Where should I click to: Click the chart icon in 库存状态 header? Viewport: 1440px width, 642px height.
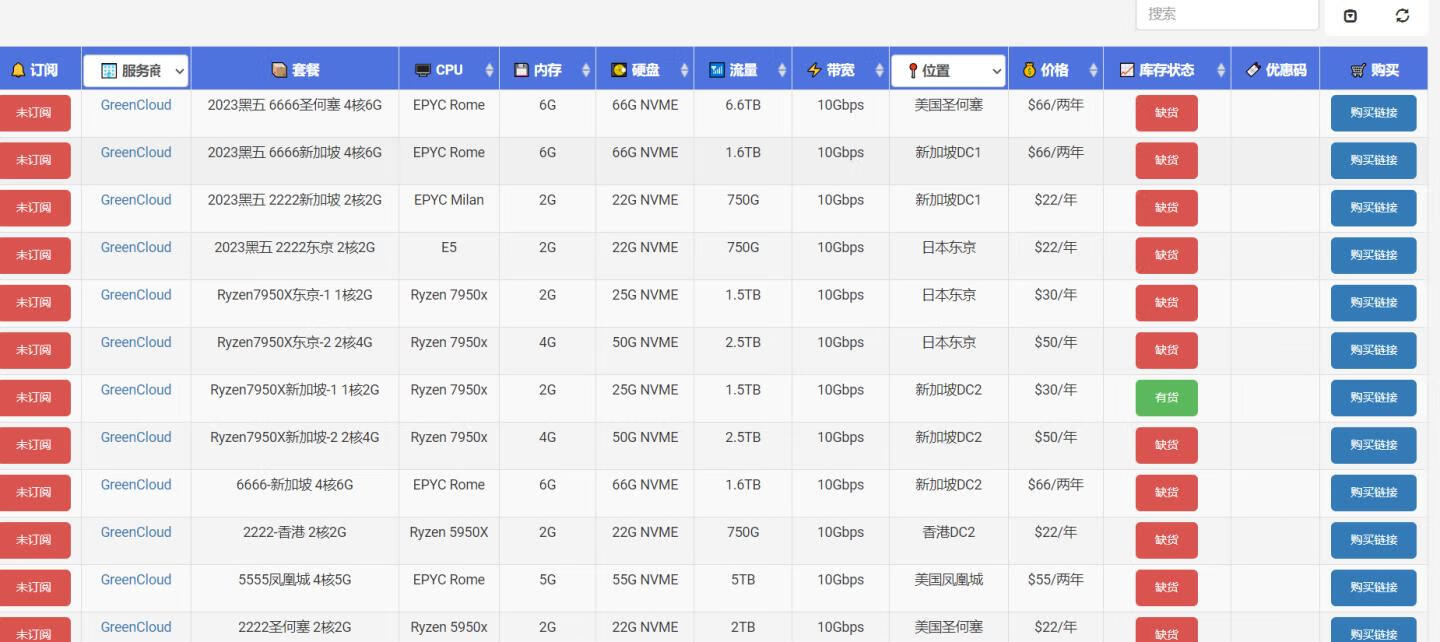1127,70
